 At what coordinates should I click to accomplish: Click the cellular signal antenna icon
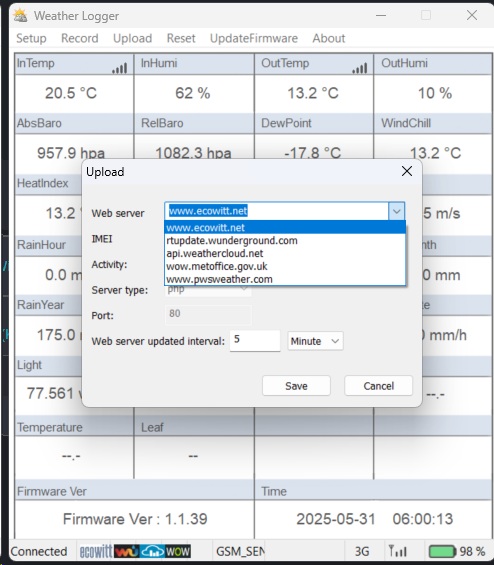[x=398, y=551]
